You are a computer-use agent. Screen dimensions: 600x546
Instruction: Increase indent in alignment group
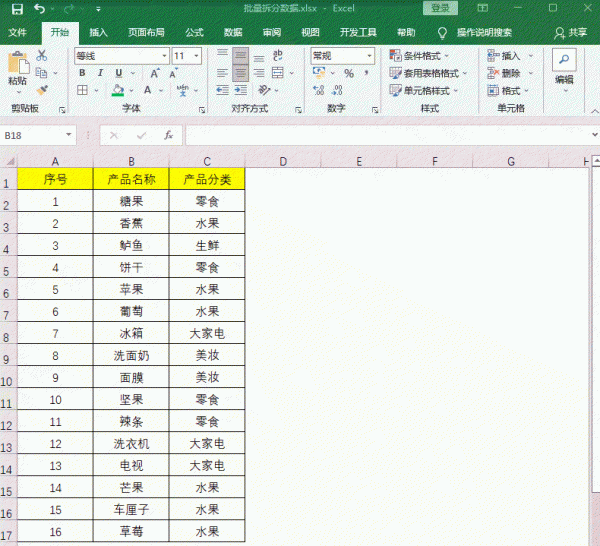(241, 90)
